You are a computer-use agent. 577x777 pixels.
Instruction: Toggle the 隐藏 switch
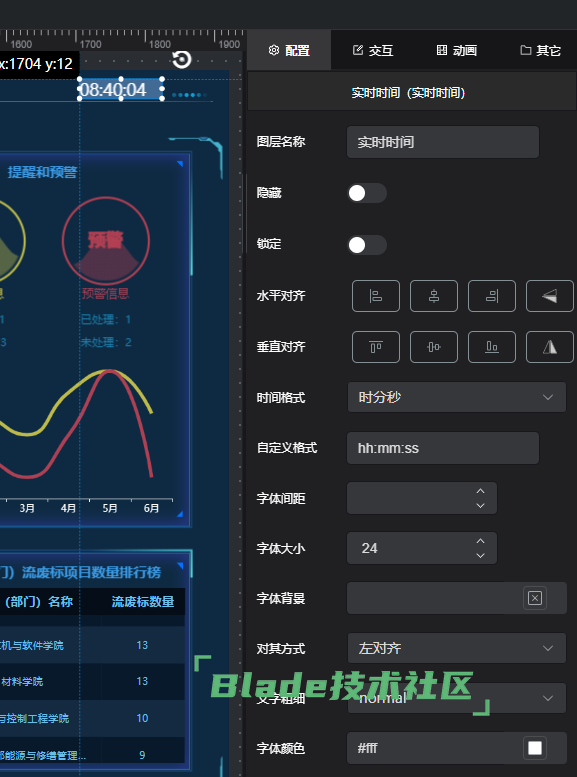pos(367,193)
